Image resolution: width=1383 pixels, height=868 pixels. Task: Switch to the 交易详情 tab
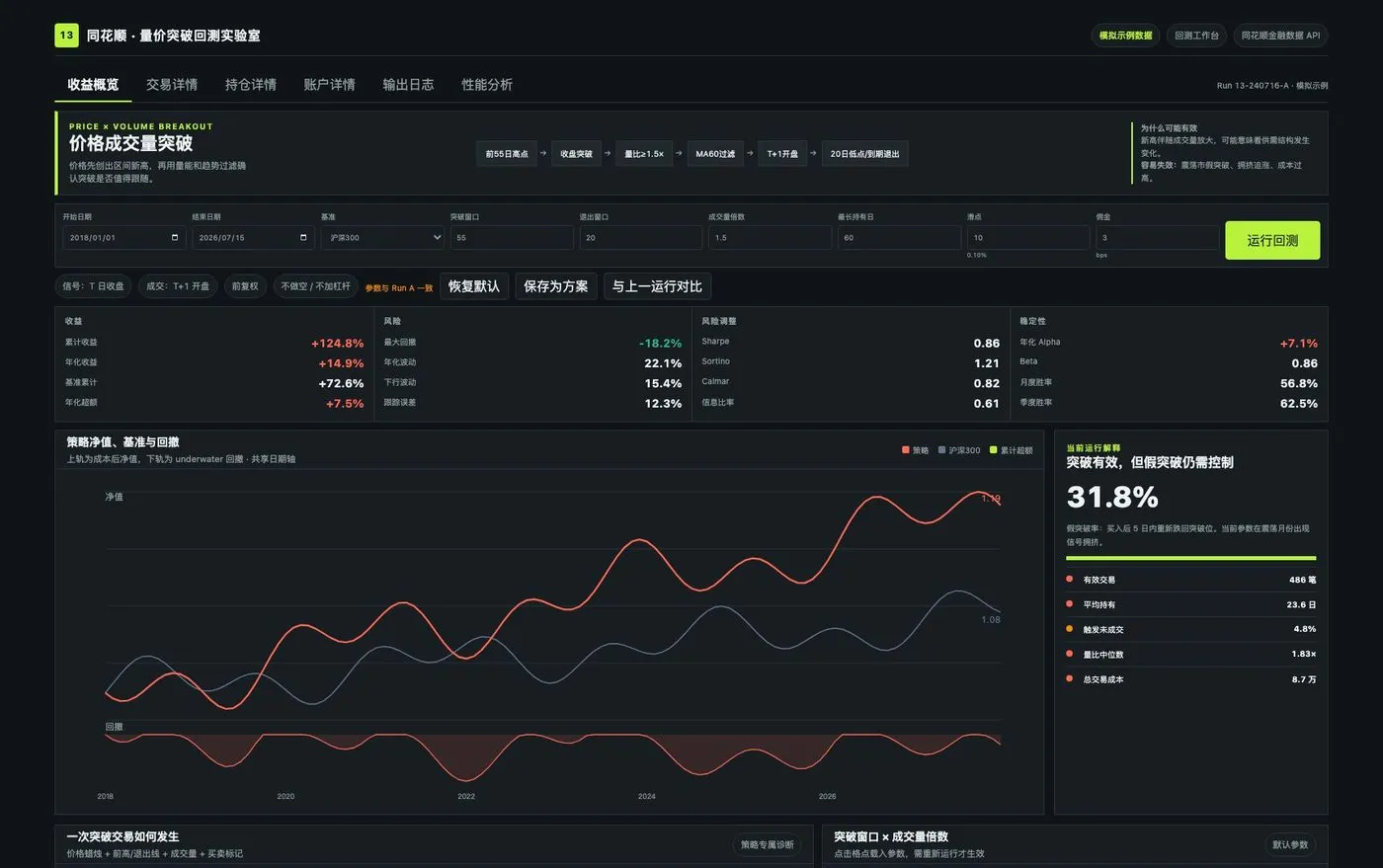click(172, 85)
